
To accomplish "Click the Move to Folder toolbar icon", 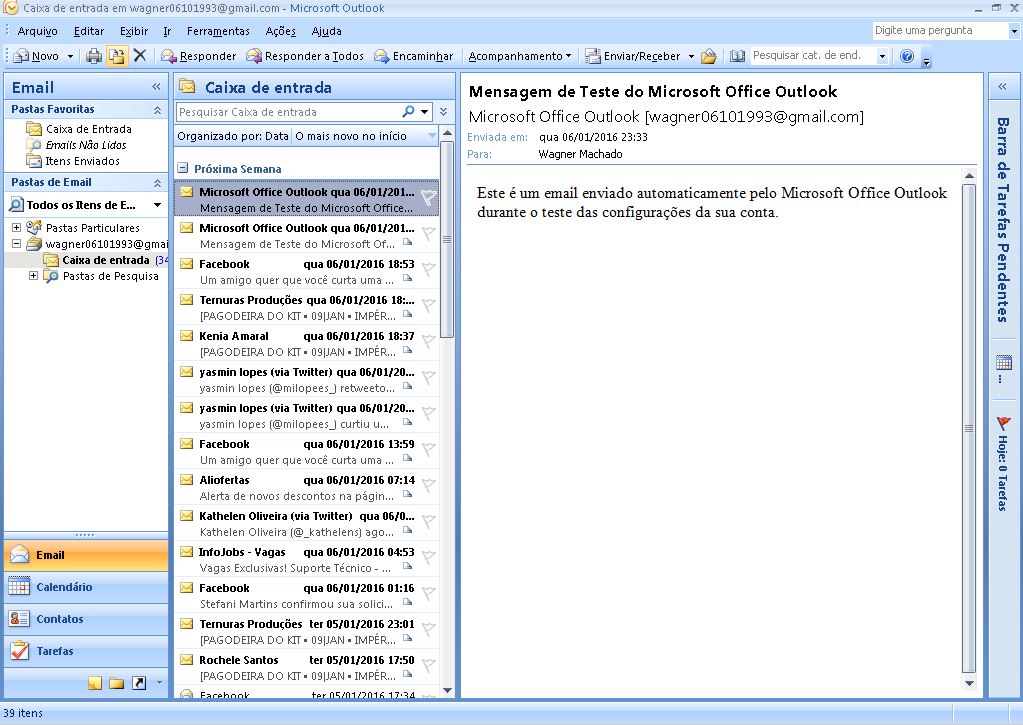I will tap(116, 56).
